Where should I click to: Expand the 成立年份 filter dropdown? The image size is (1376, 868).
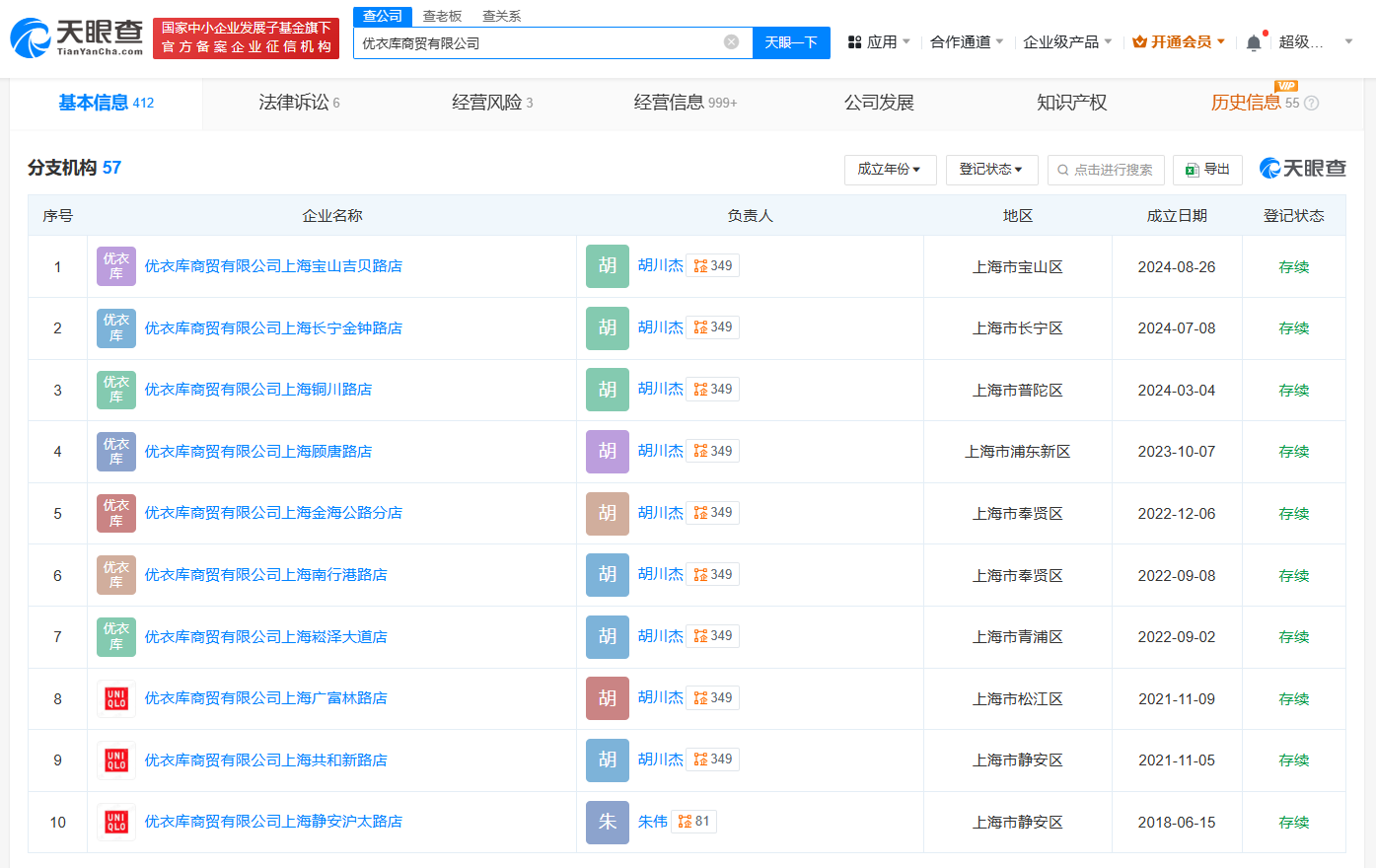tap(890, 170)
